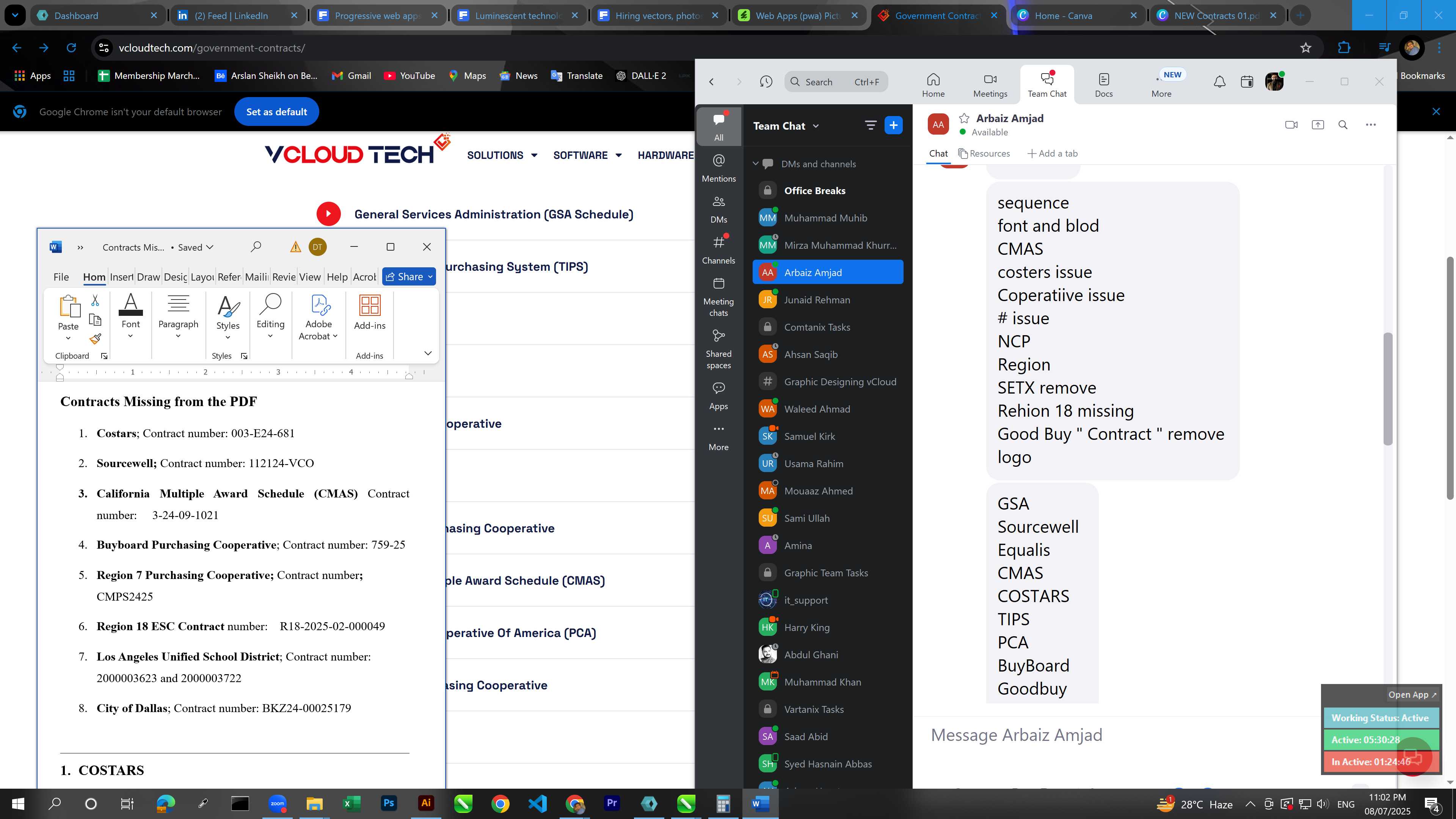Open the Styles dialog launcher
Viewport: 1456px width, 819px height.
pos(244,356)
